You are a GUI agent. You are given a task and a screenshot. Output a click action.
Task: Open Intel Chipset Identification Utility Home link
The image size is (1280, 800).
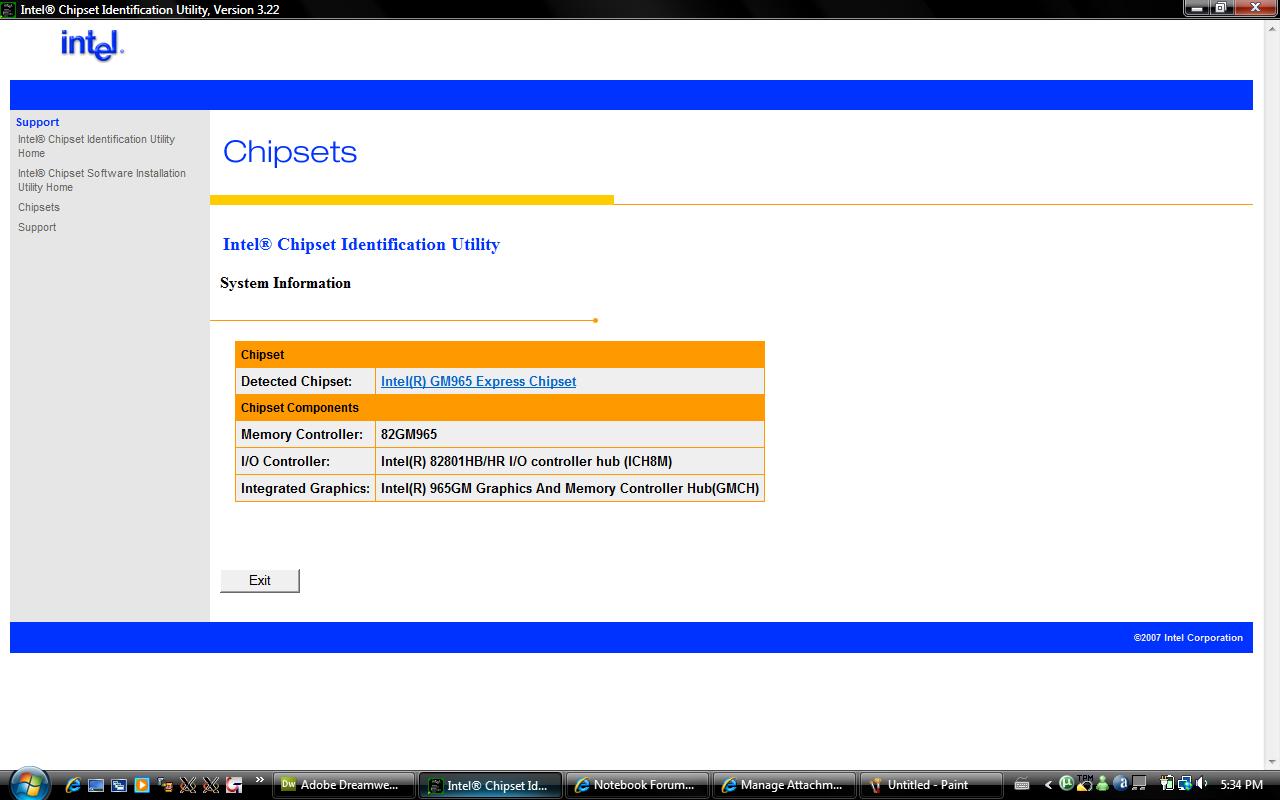click(x=96, y=146)
